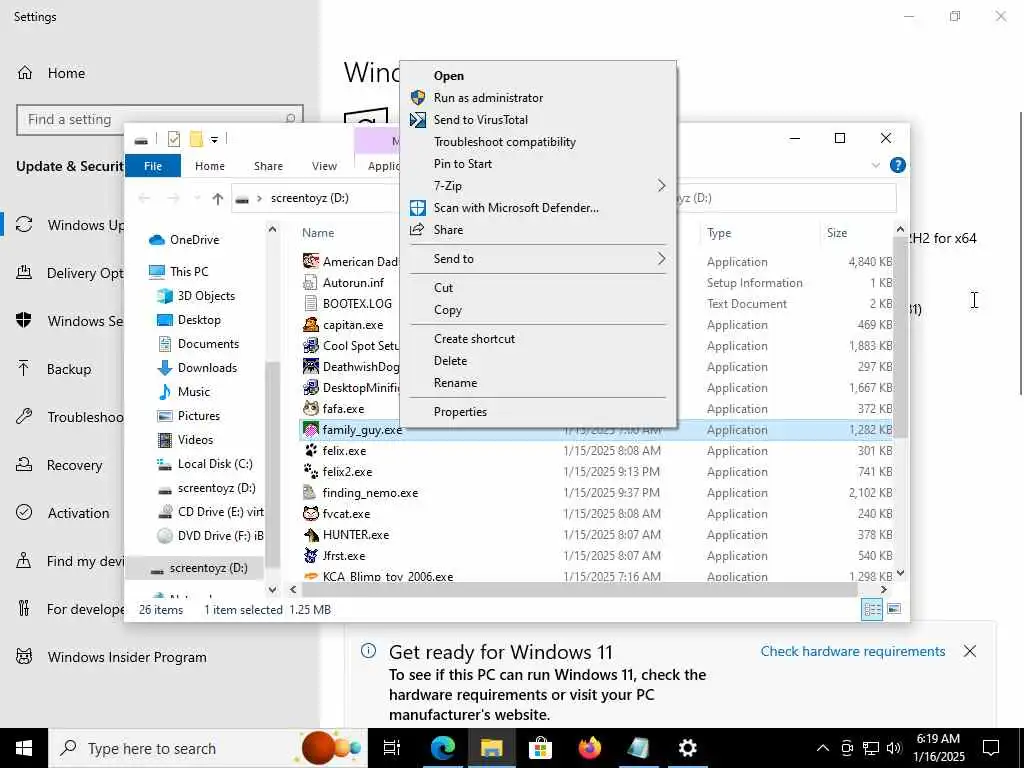Viewport: 1024px width, 768px height.
Task: Click the New folder quick access icon
Action: tap(196, 139)
